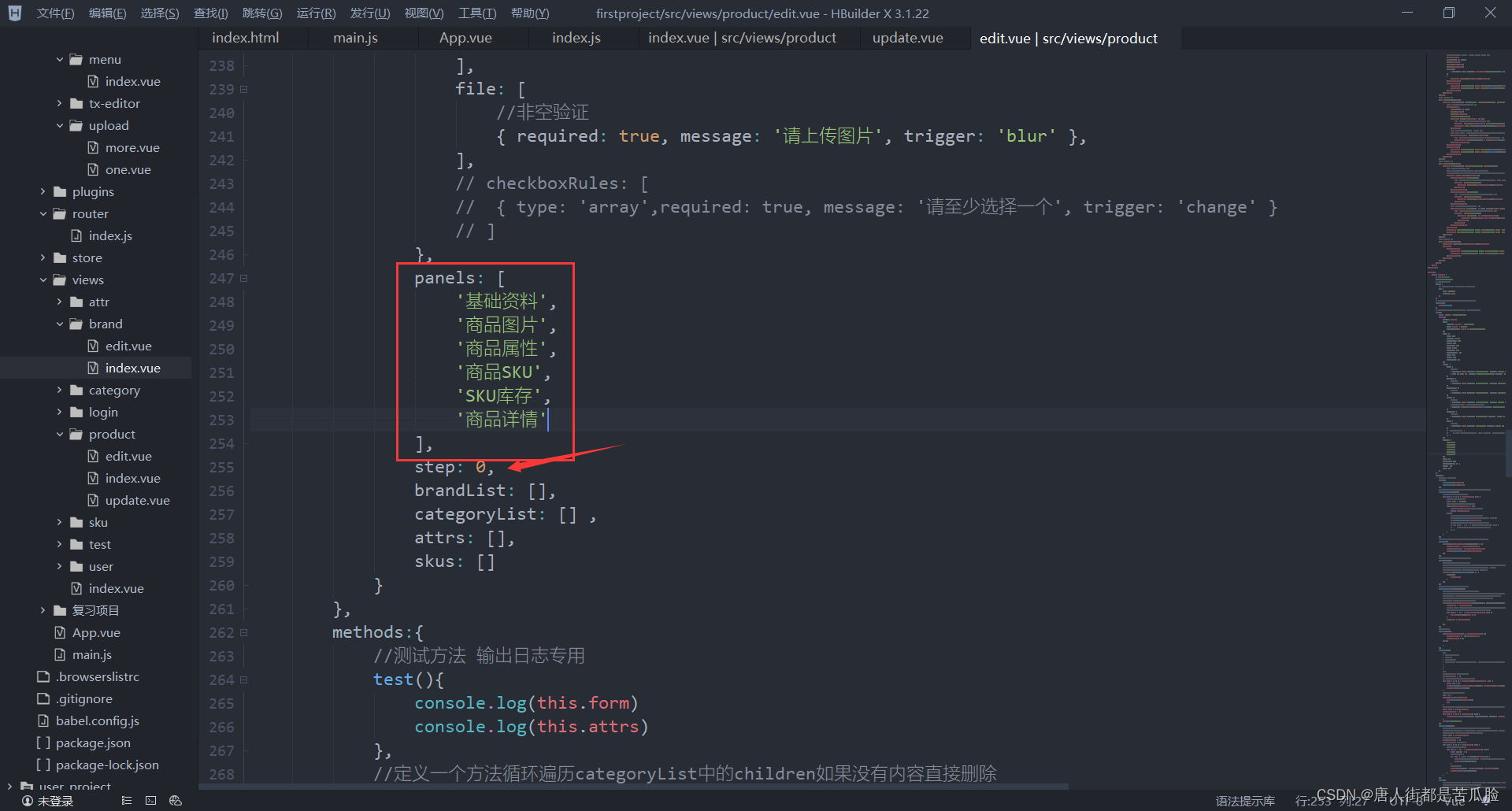This screenshot has height=811, width=1512.
Task: Open the 发行(U) menu
Action: pos(370,13)
